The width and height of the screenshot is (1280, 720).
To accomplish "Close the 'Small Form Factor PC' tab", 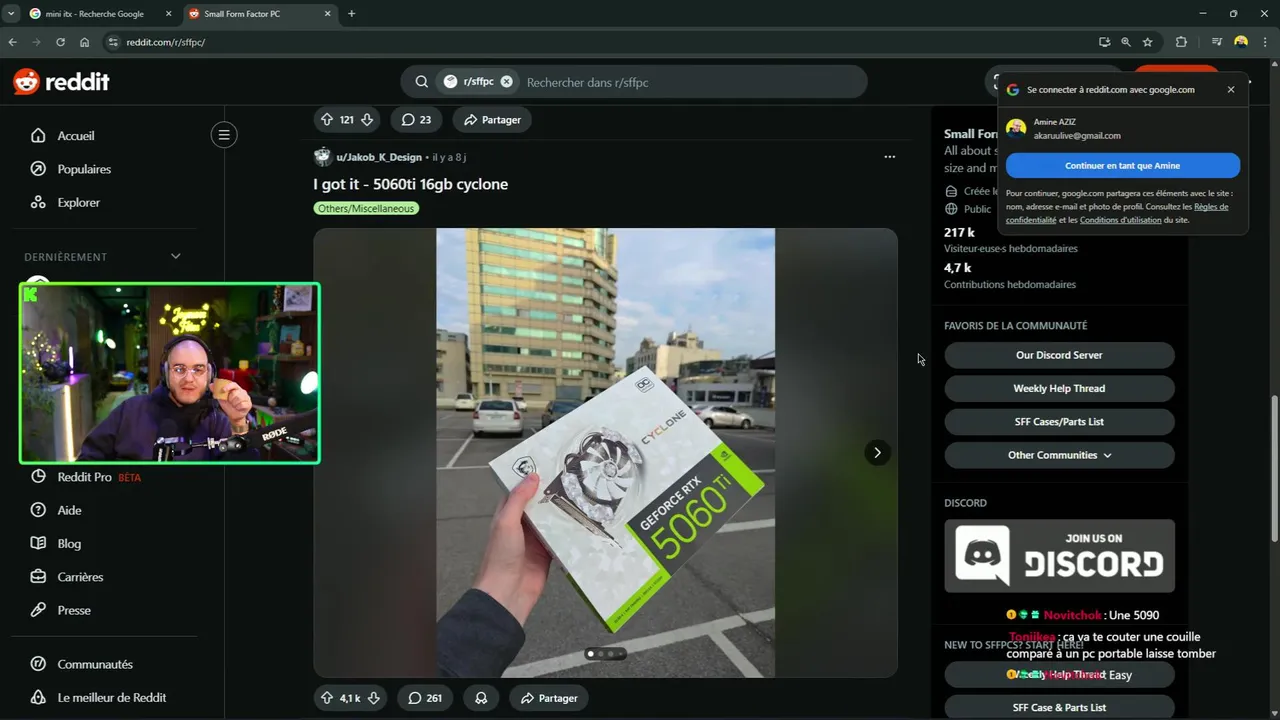I will [327, 14].
